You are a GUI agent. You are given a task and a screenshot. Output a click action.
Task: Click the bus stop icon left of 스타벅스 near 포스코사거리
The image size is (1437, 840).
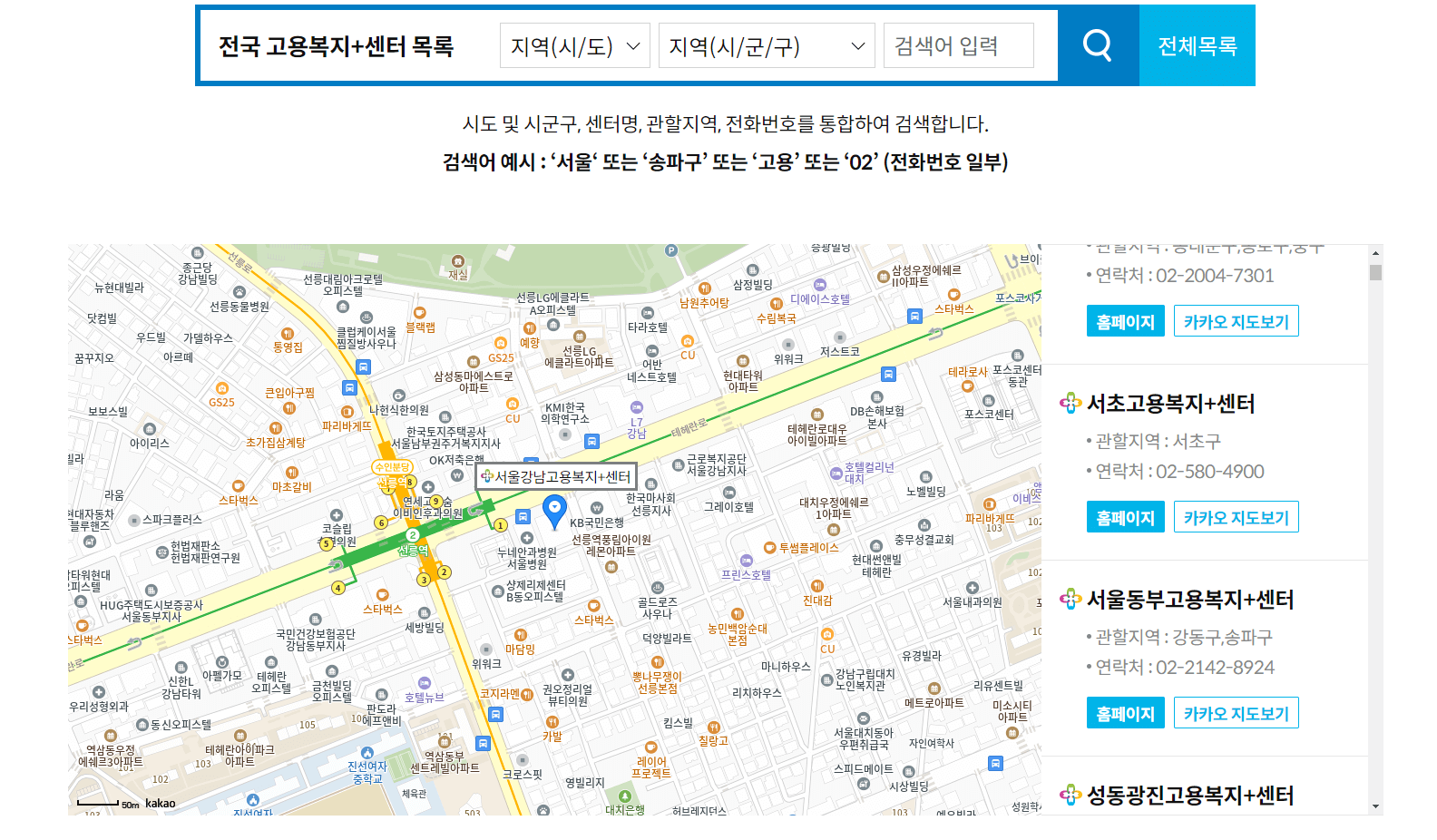click(x=914, y=316)
